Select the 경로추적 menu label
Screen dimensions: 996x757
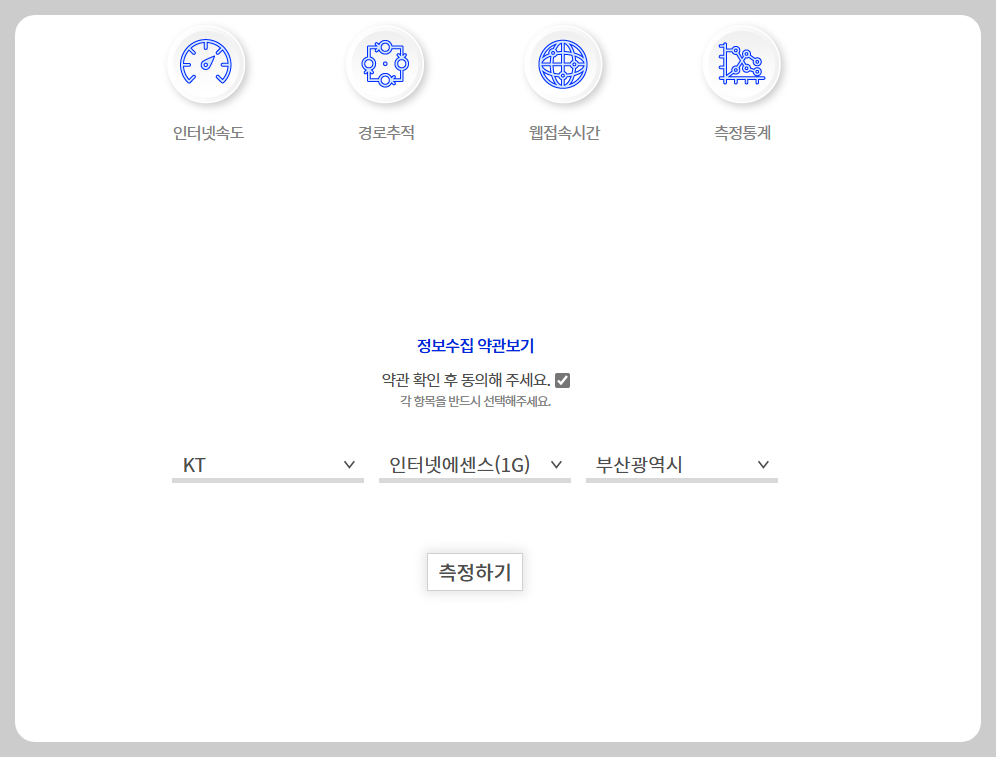[x=386, y=133]
